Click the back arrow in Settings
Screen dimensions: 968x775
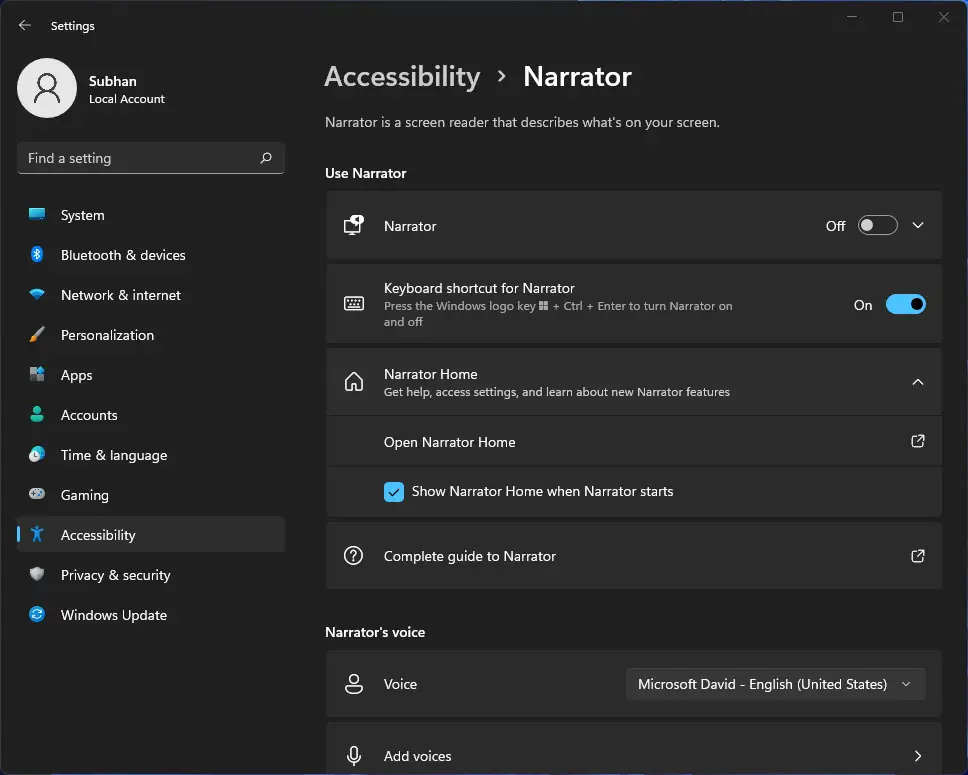click(25, 25)
